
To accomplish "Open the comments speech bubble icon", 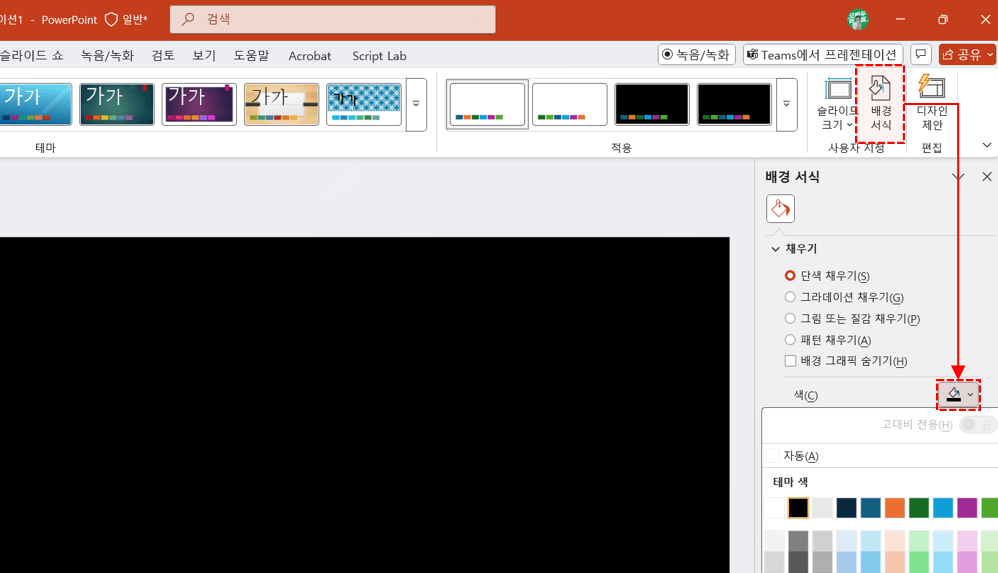I will click(921, 55).
